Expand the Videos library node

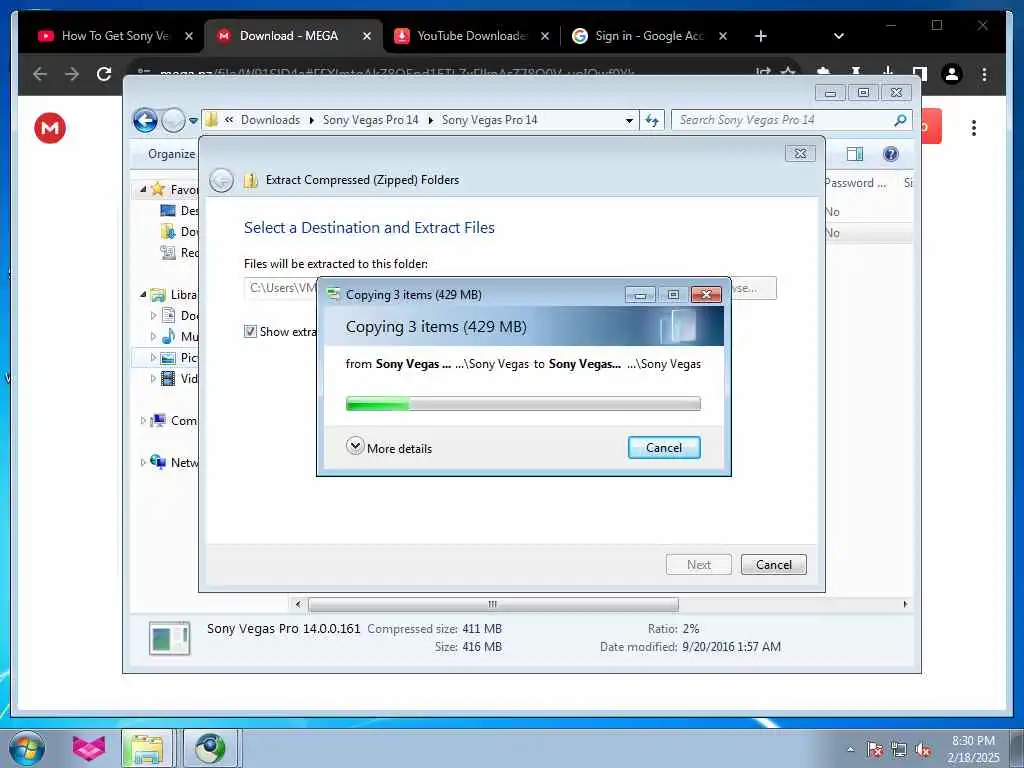click(153, 378)
